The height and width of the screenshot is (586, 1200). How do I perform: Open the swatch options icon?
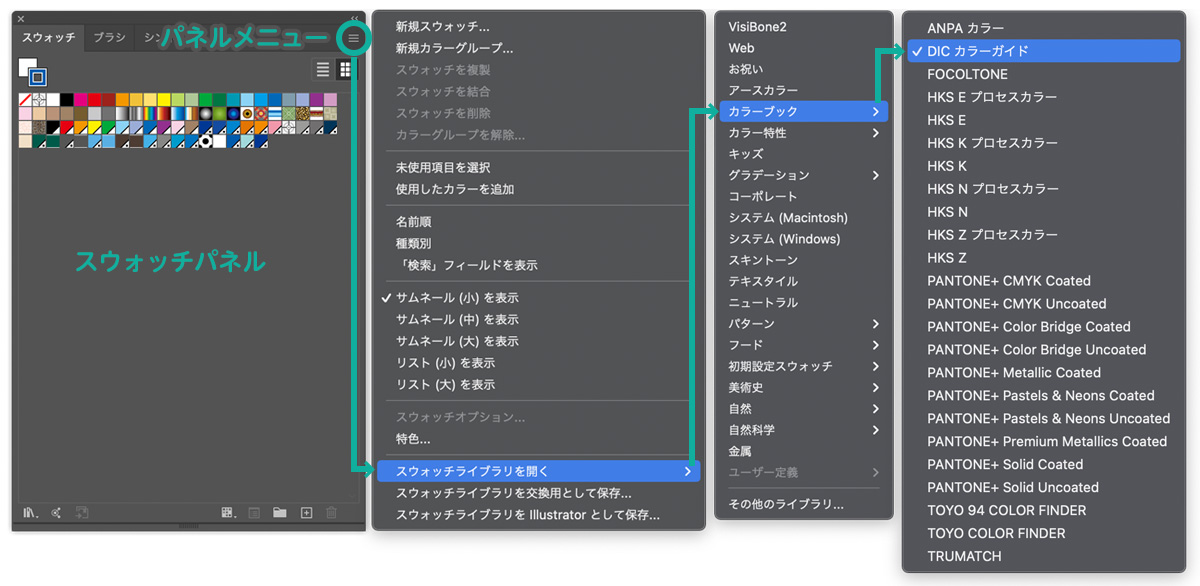(x=253, y=512)
